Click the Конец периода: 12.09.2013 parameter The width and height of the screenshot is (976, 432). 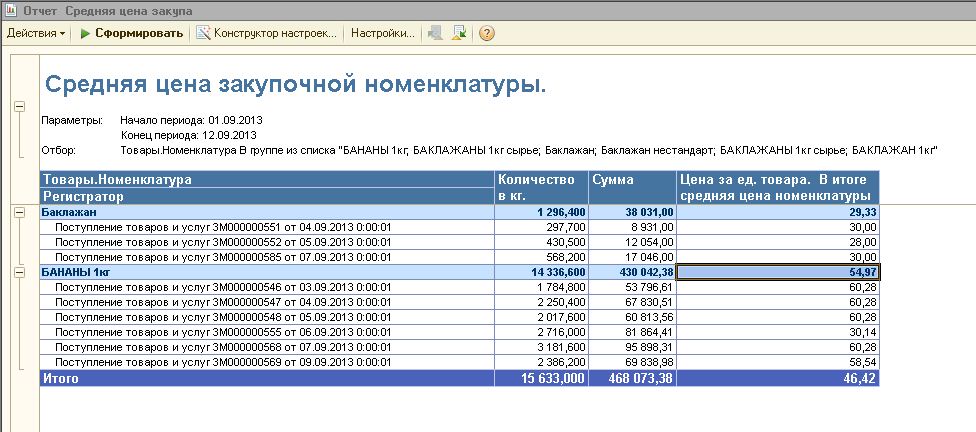[x=189, y=134]
